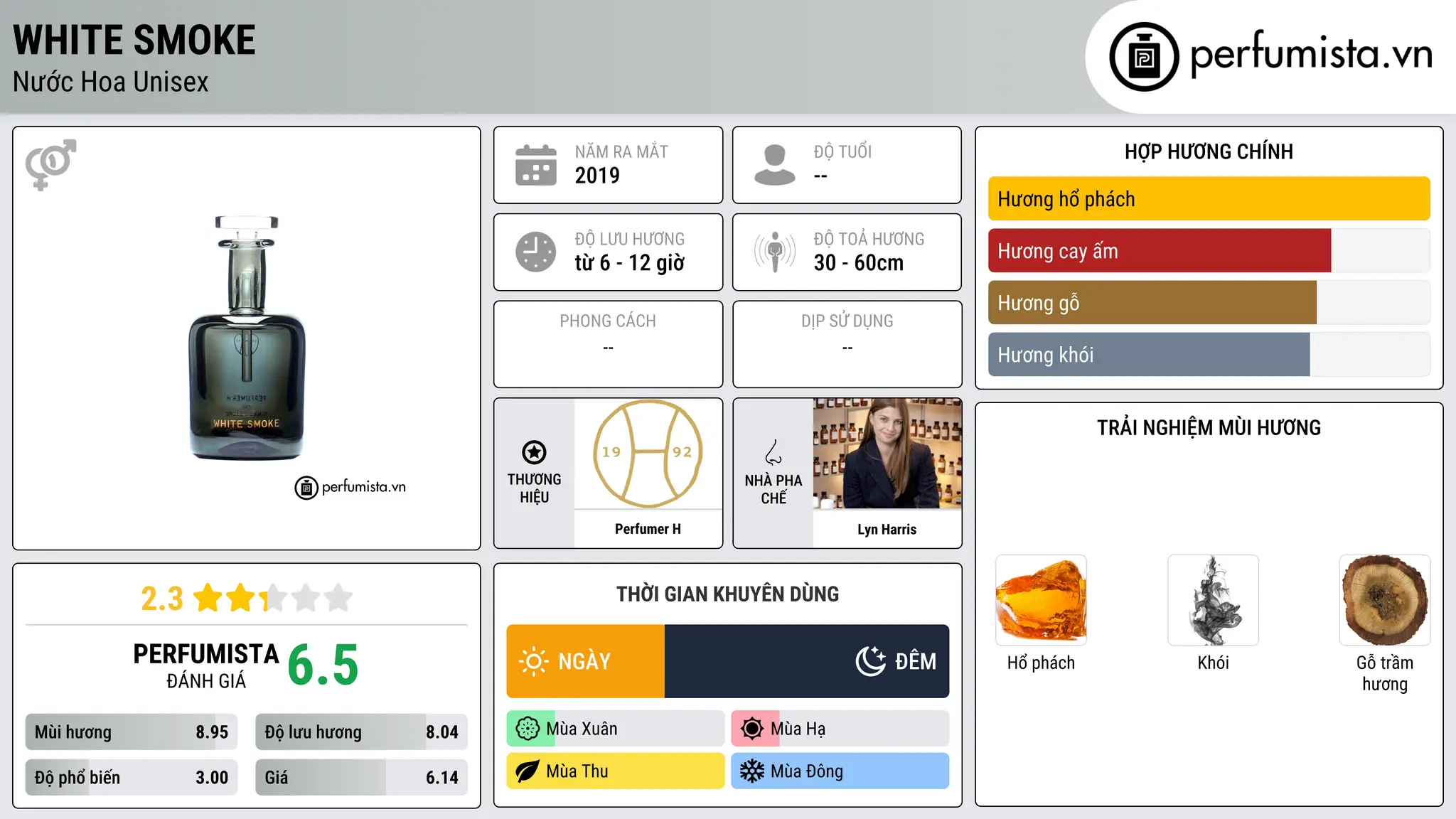
Task: Select the Khói smoke note image
Action: (1213, 600)
